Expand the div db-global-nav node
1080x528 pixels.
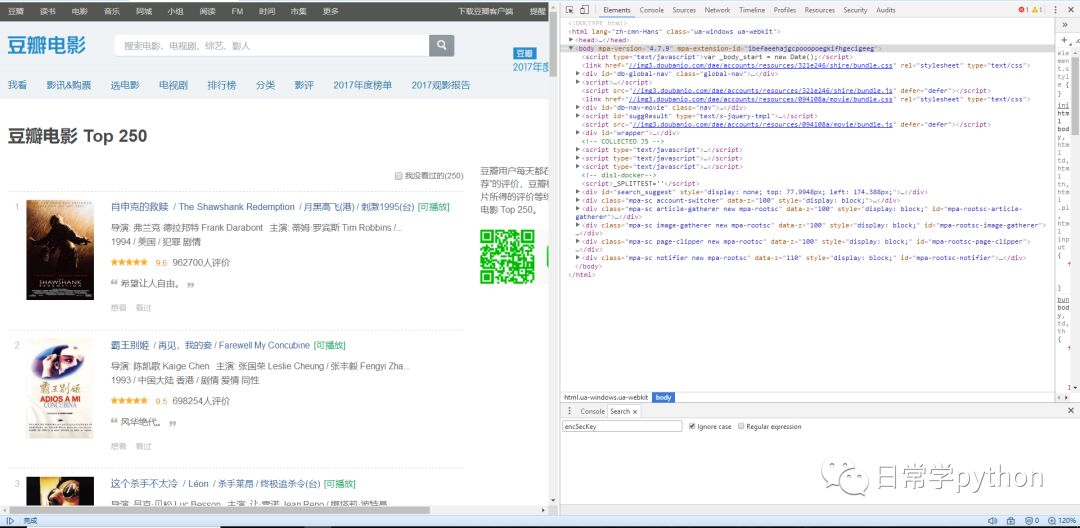tap(579, 74)
